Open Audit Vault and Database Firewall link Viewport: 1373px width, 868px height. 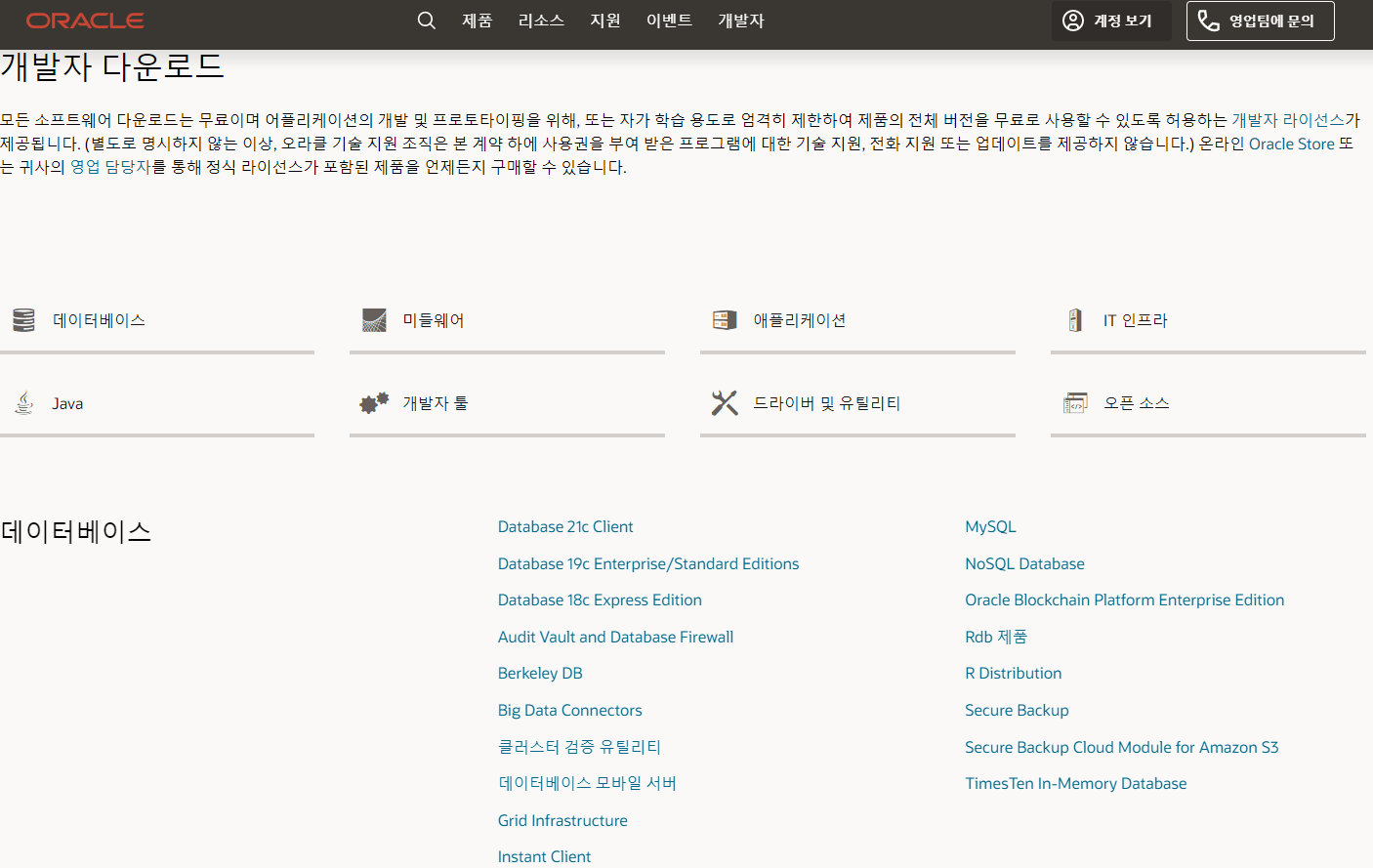pos(615,637)
